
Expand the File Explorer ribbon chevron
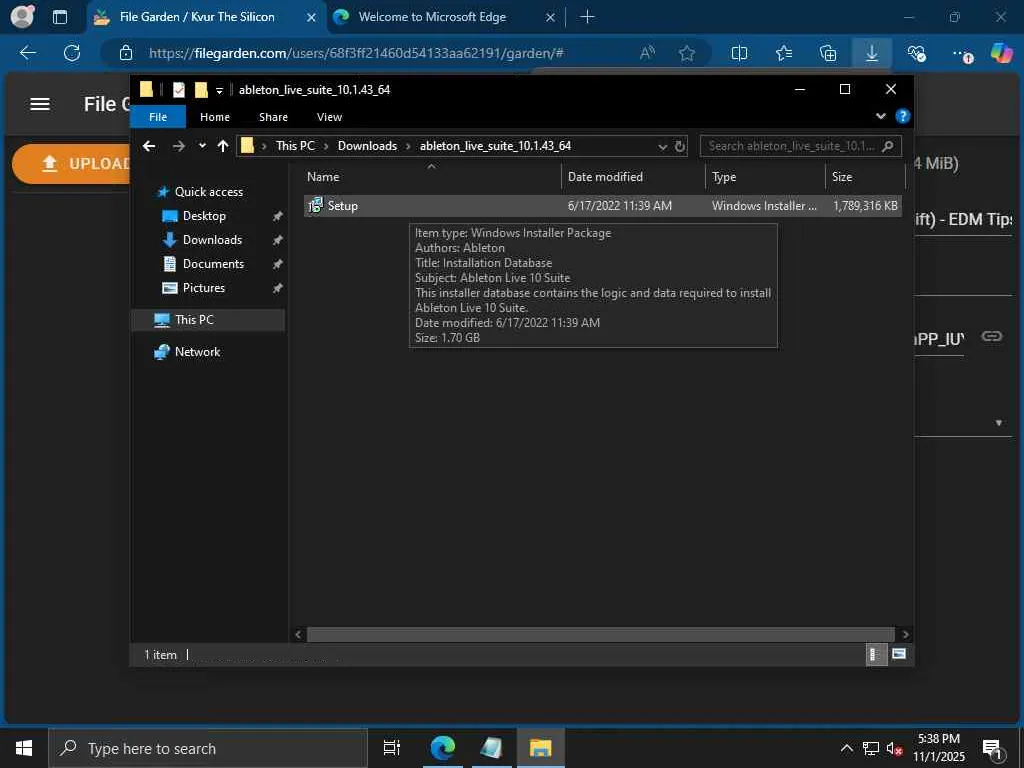pos(881,117)
